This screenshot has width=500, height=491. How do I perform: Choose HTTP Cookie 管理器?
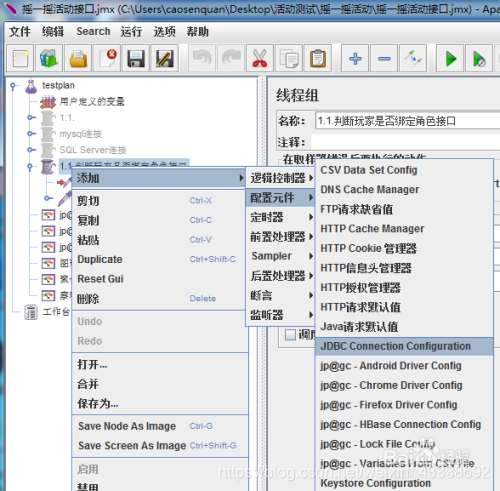(404, 248)
